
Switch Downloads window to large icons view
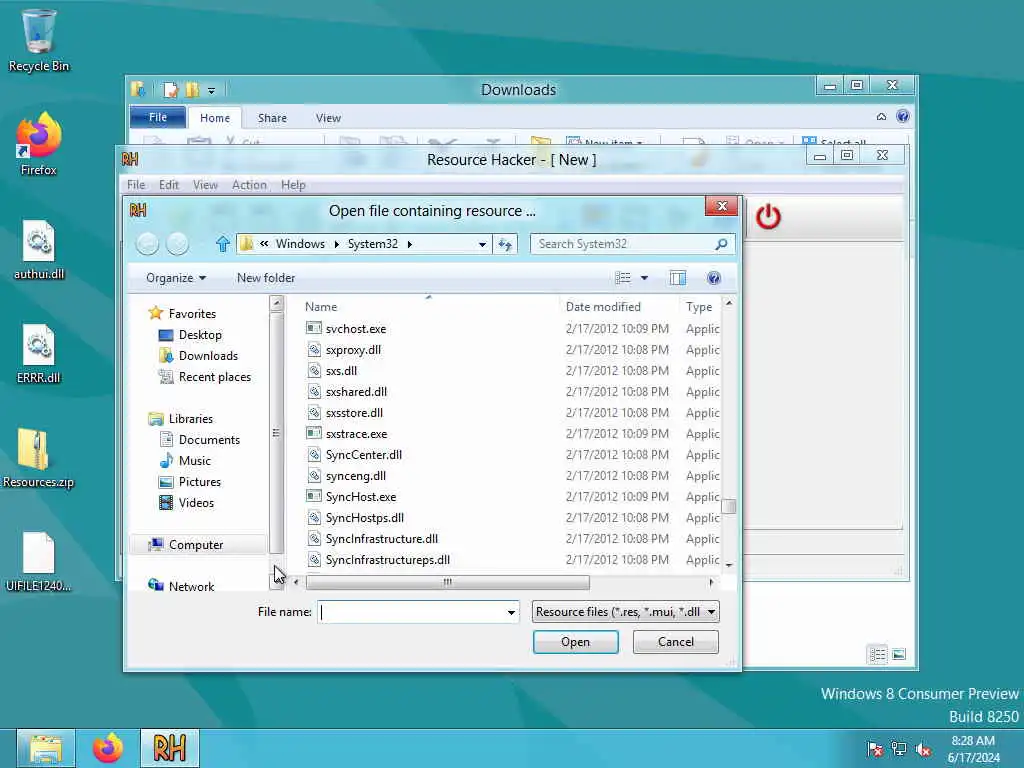(899, 654)
